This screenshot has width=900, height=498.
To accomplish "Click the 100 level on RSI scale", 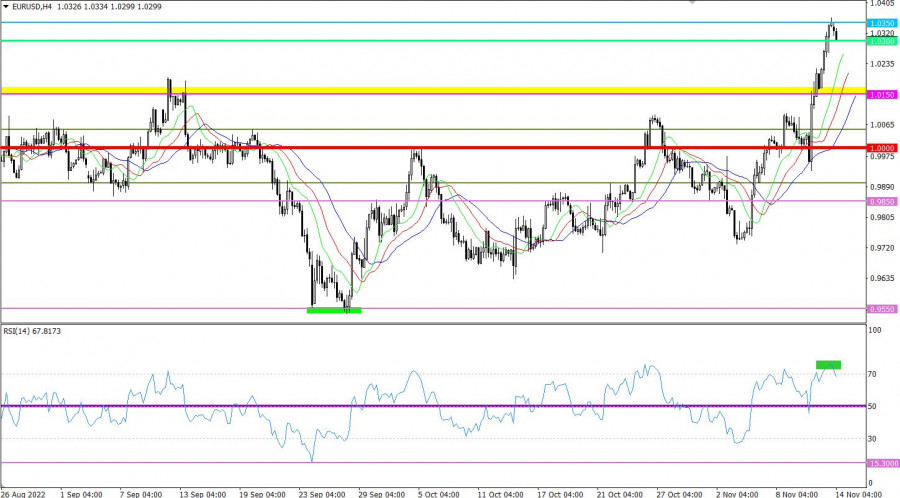I will tap(875, 329).
